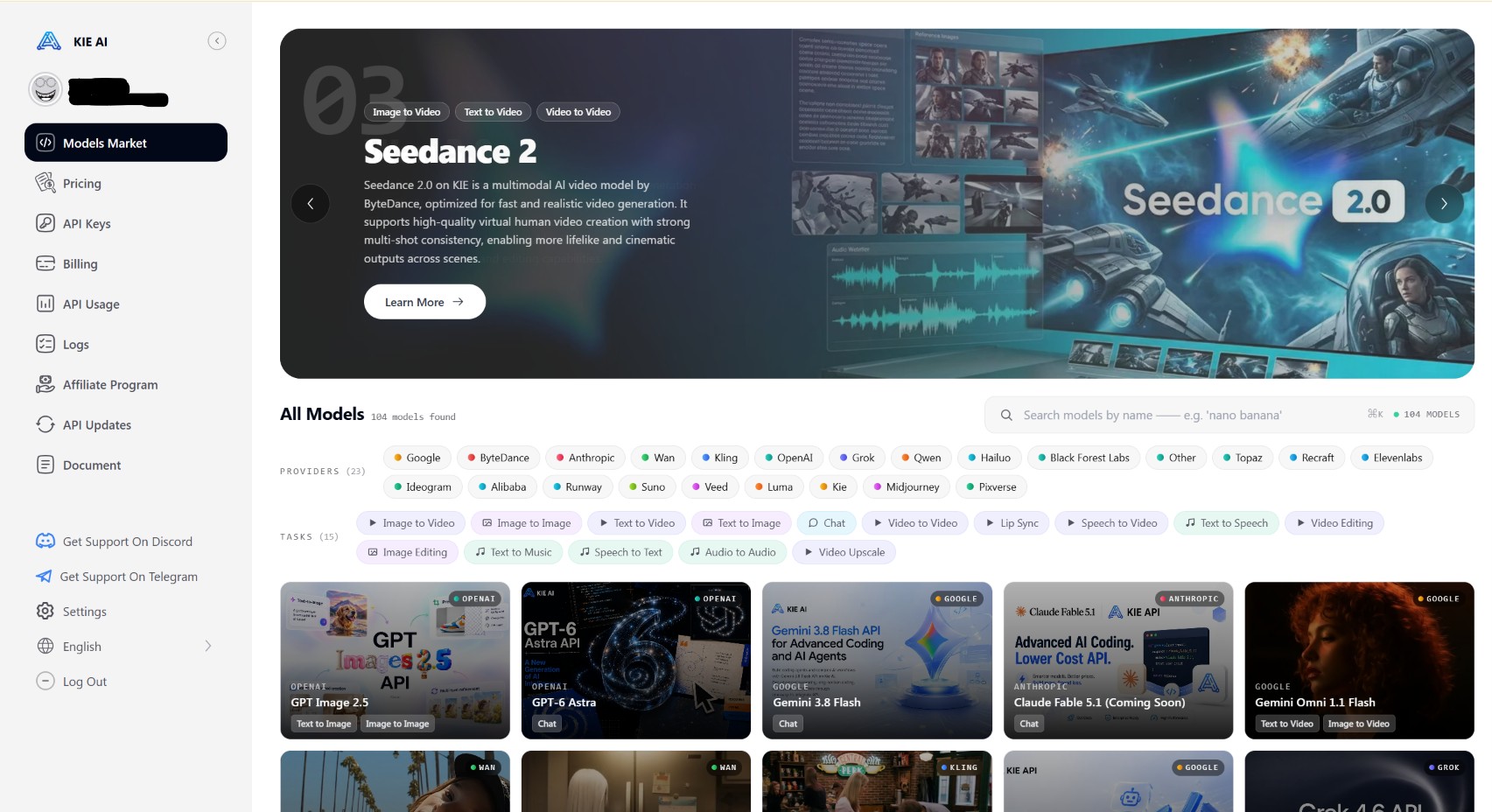Toggle OpenAI provider filter

(789, 458)
